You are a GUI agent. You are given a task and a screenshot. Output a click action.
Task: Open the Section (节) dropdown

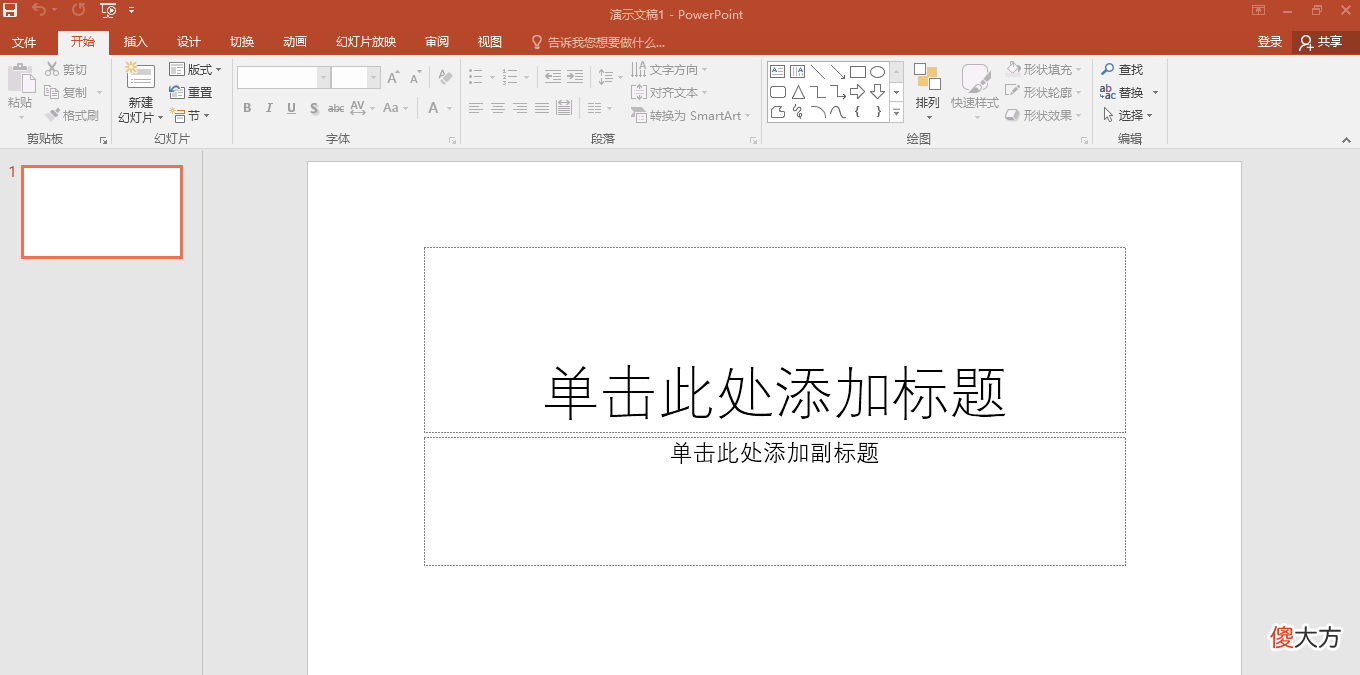point(190,115)
